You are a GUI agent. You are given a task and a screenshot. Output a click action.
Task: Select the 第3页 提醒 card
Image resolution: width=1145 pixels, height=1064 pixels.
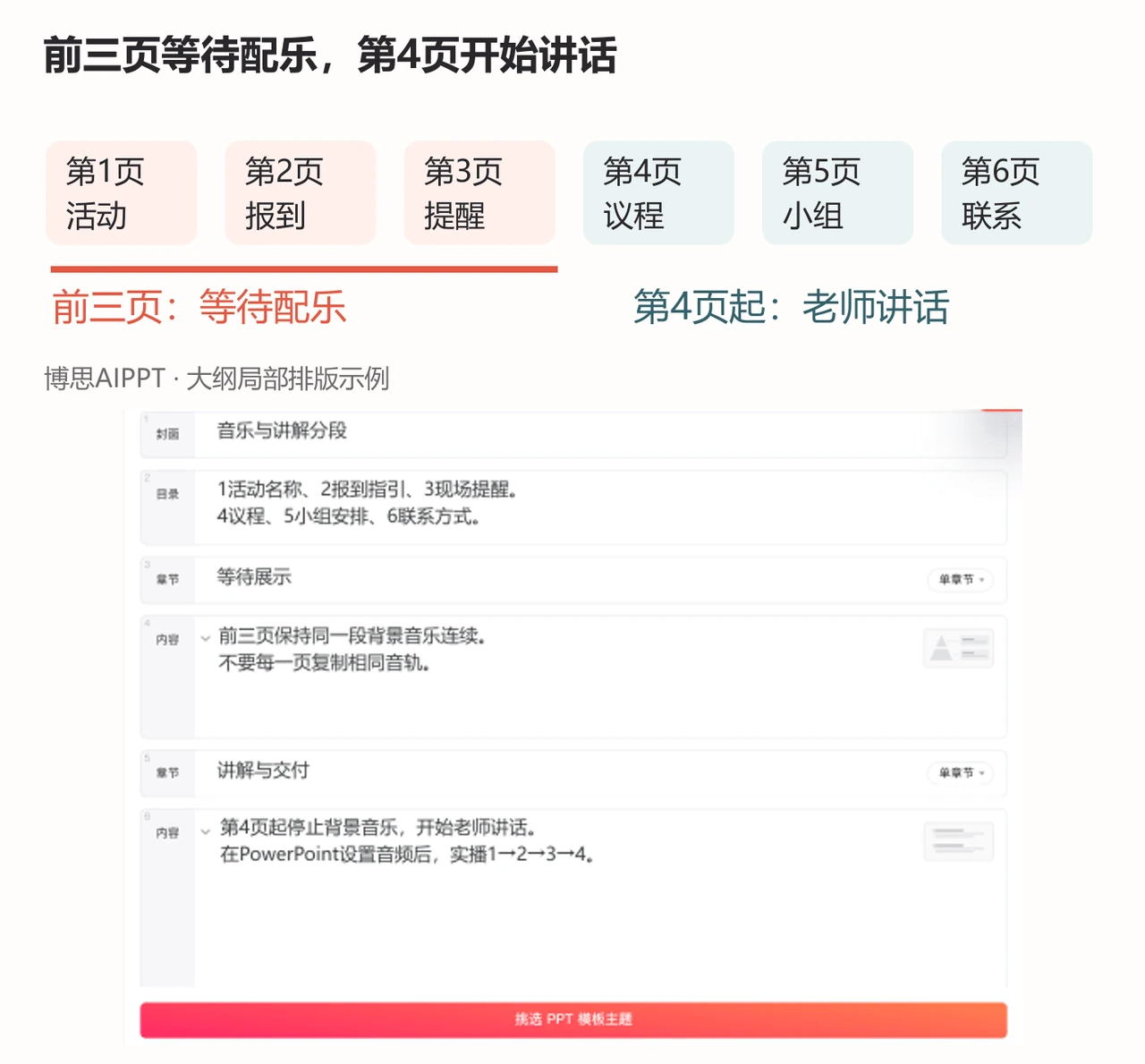click(479, 192)
